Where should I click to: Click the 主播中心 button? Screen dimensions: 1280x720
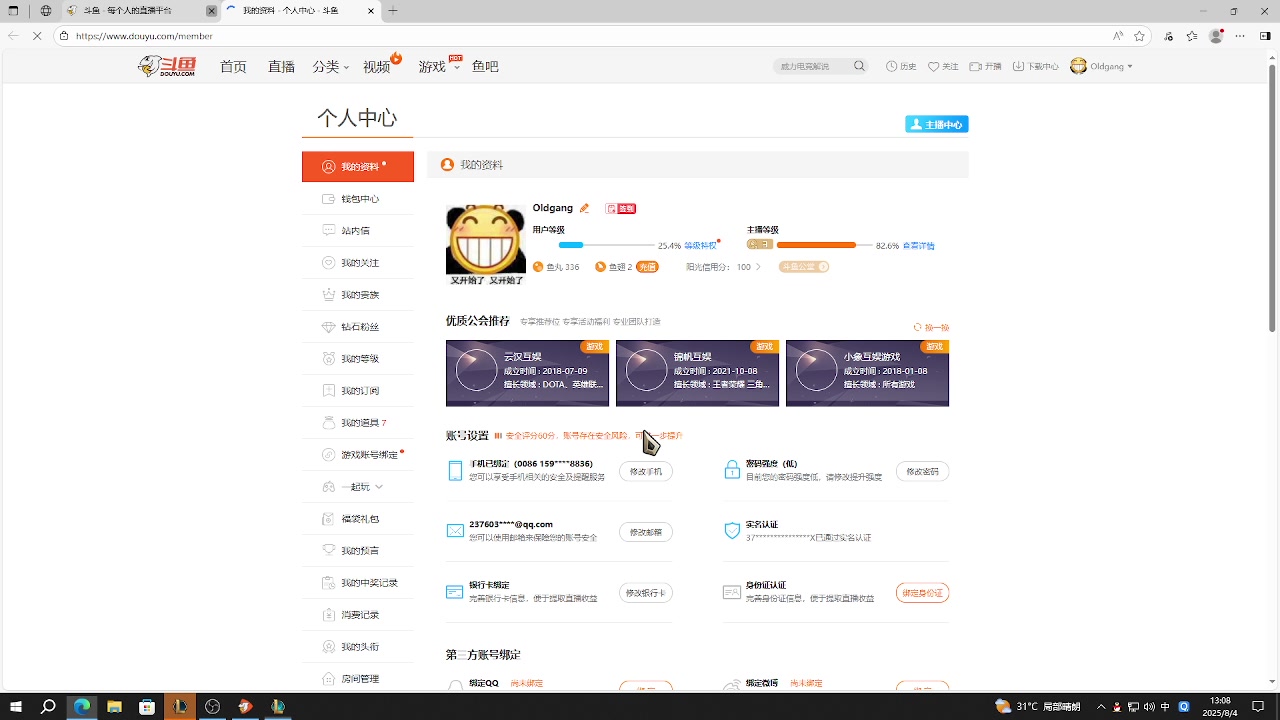(x=937, y=124)
